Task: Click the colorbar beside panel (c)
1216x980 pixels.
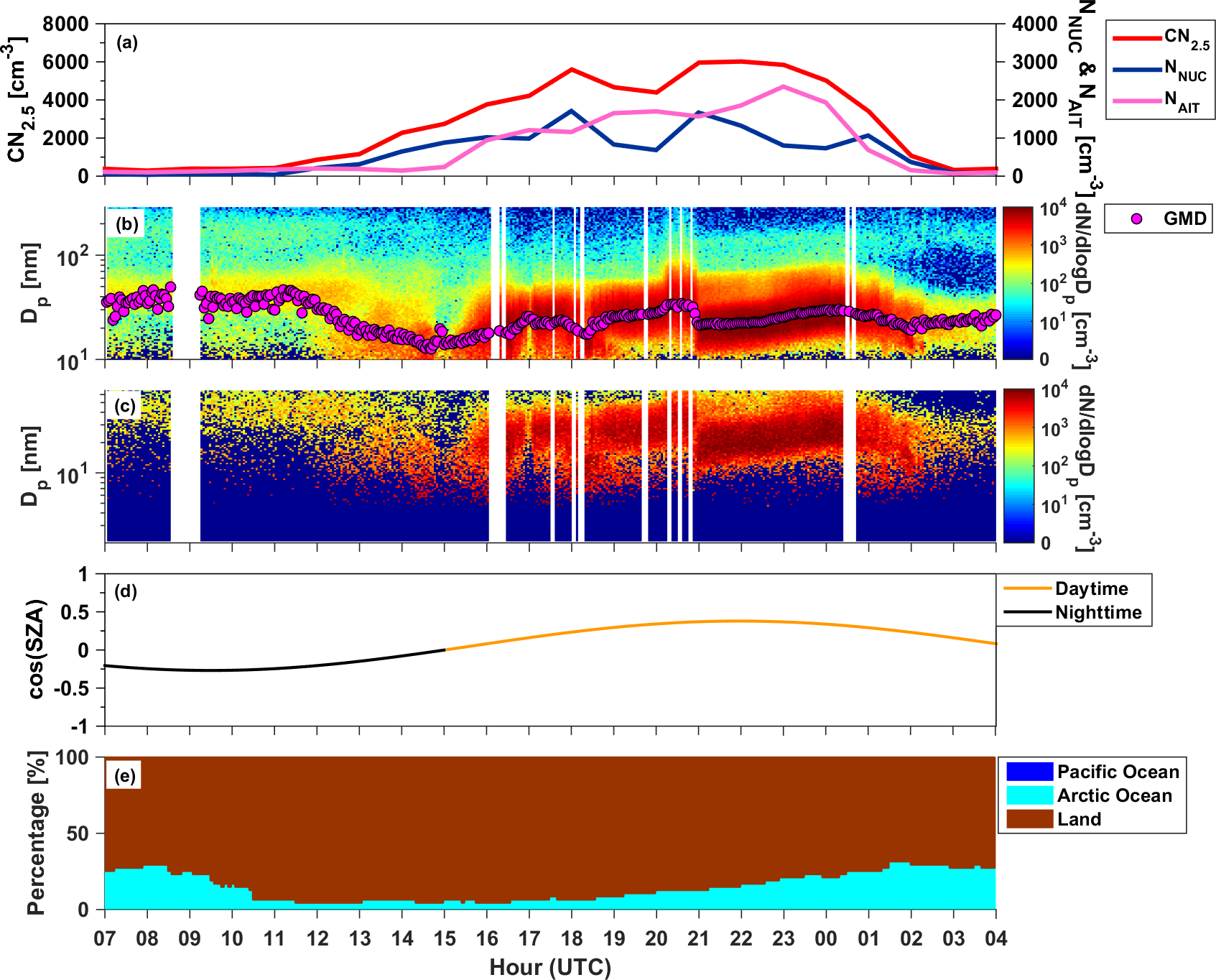Action: pos(1018,466)
